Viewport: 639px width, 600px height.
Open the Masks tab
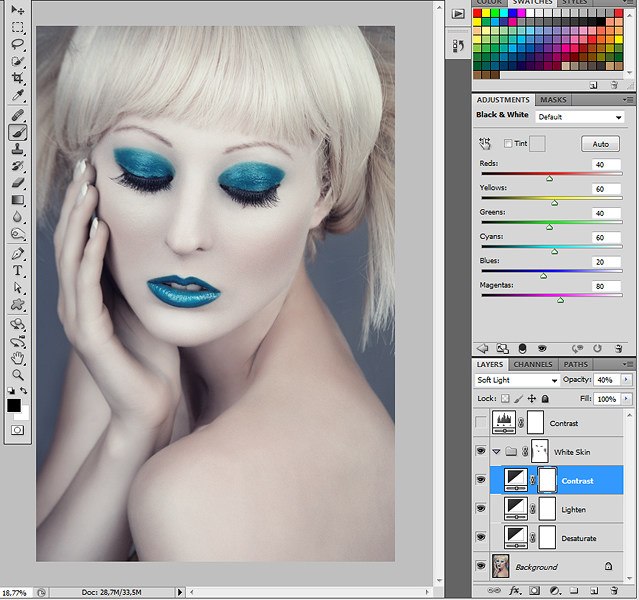[553, 100]
